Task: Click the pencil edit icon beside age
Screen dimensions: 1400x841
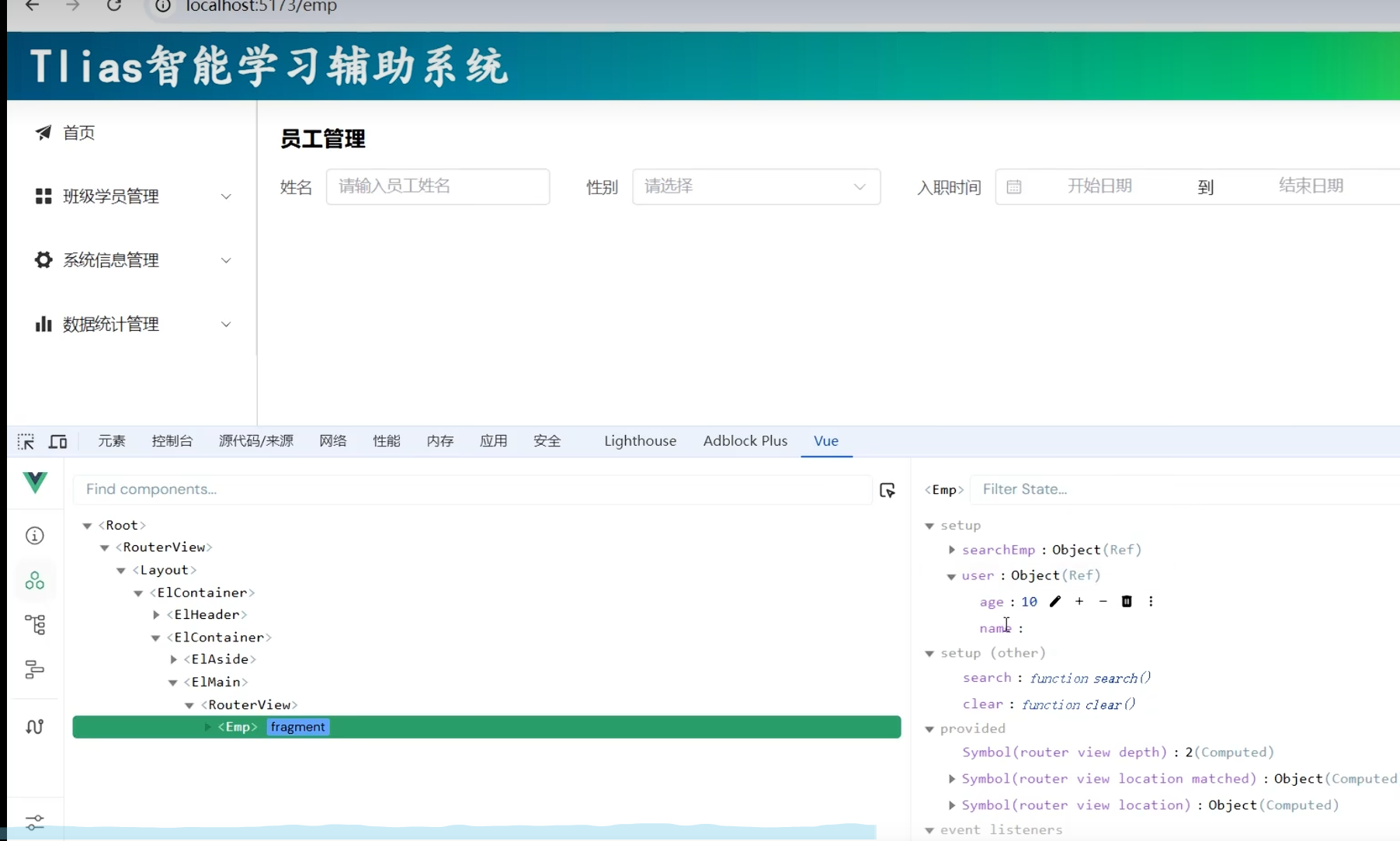Action: coord(1054,602)
